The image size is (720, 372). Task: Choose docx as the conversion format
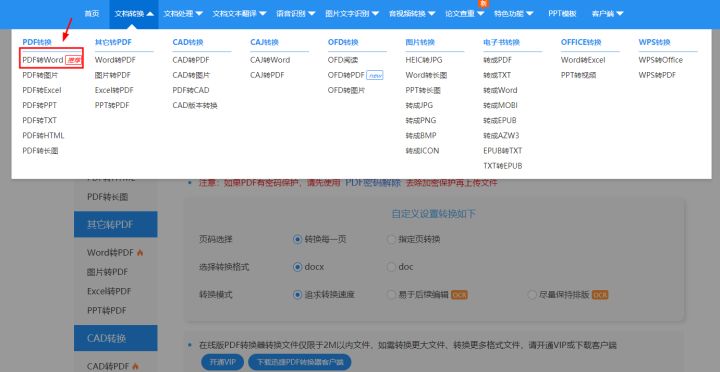click(298, 267)
